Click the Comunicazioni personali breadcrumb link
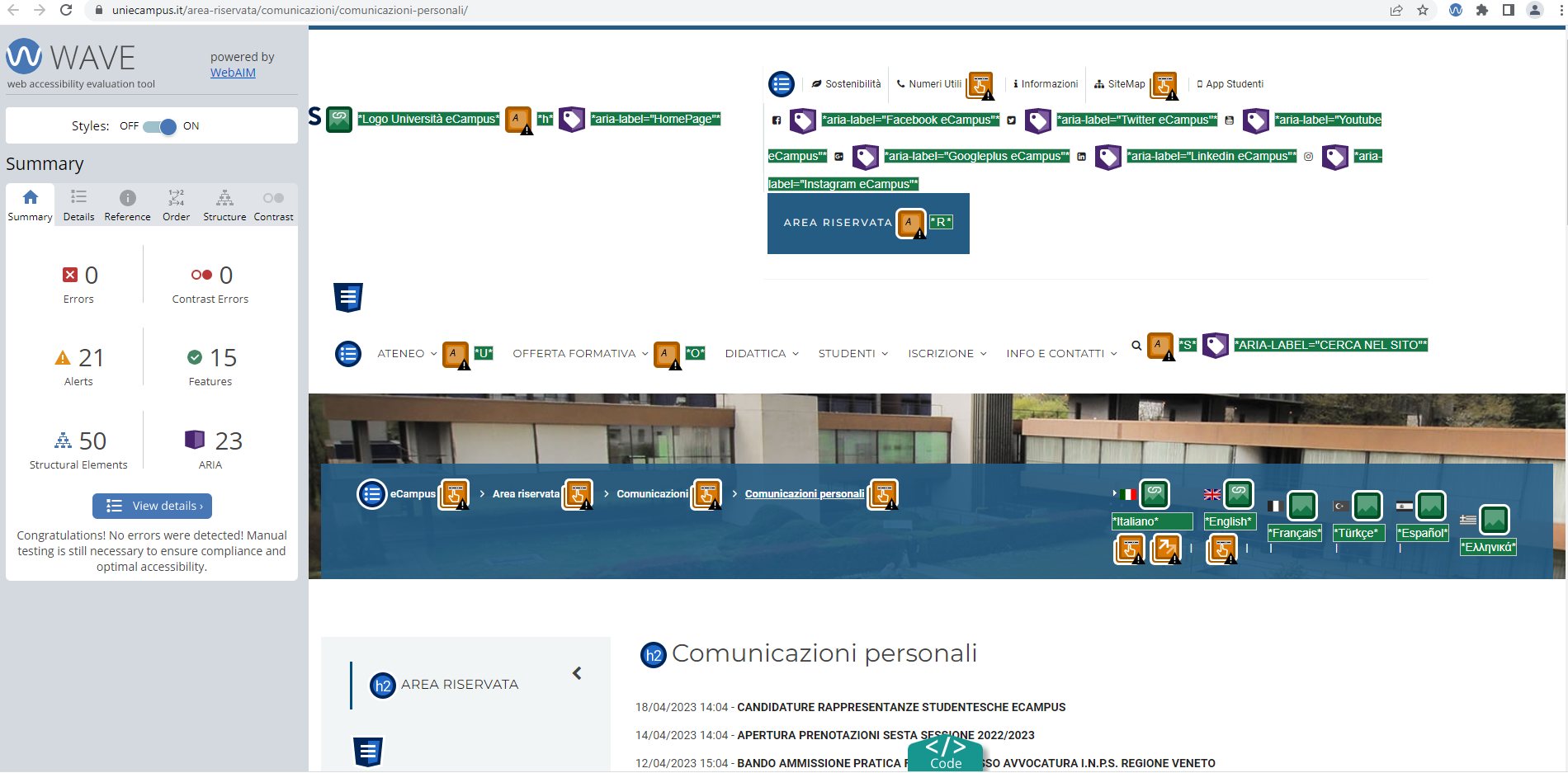 coord(805,494)
